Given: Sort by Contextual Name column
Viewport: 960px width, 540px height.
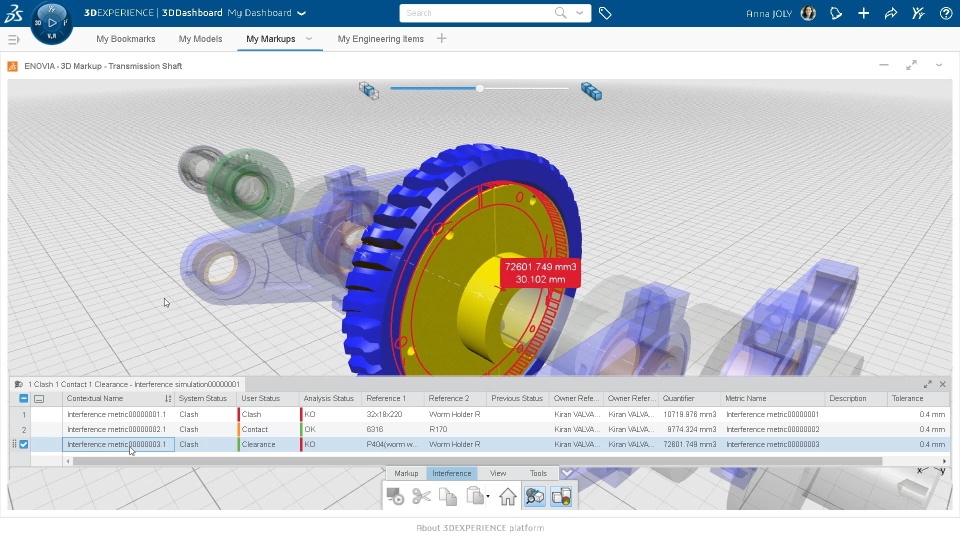Looking at the screenshot, I should point(168,399).
